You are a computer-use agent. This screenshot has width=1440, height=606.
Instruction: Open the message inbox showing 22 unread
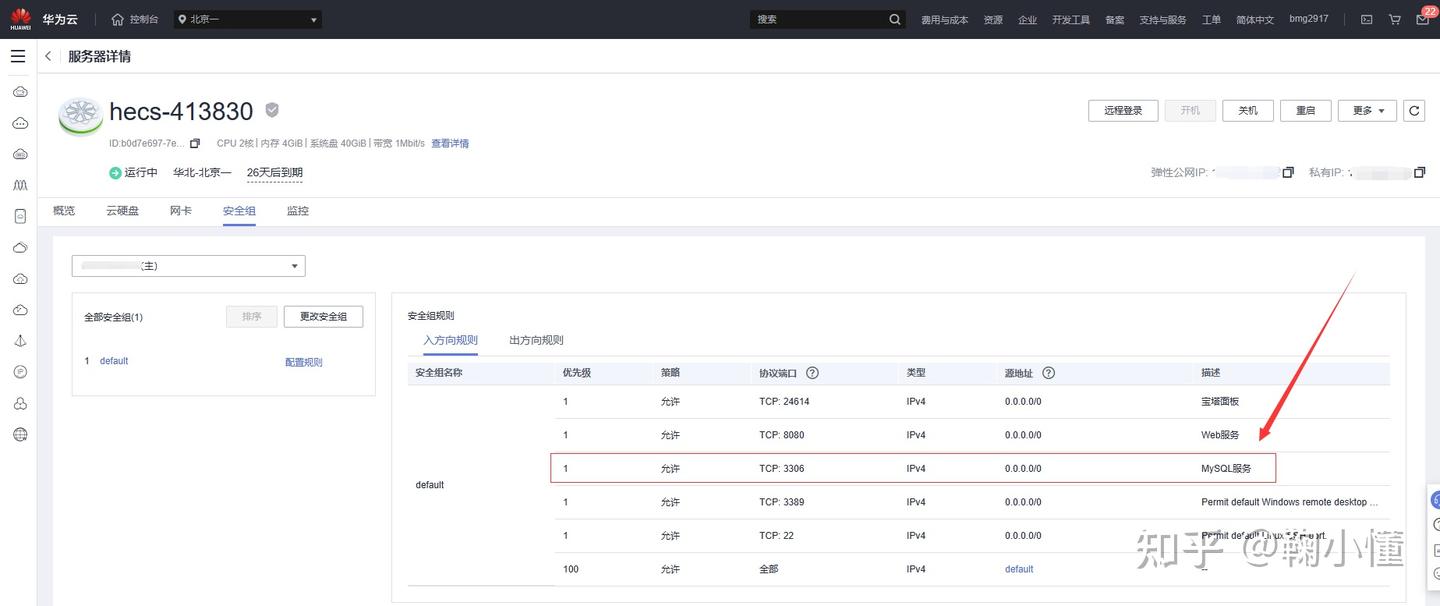(1423, 19)
